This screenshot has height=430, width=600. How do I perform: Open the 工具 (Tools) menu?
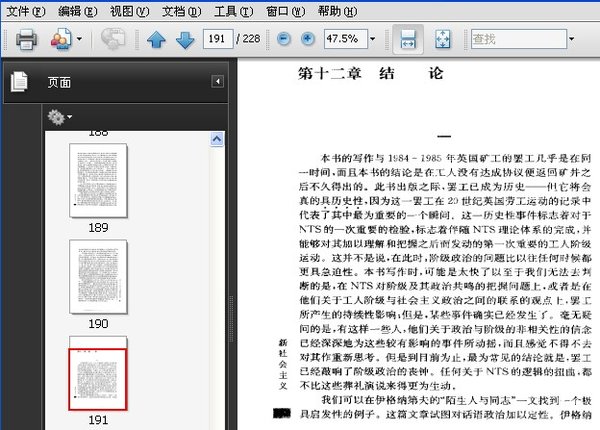click(233, 11)
